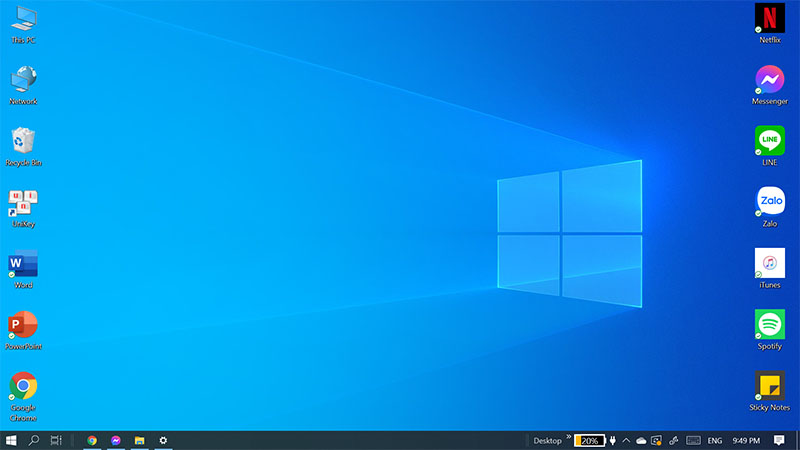Click the Show desktop sliver
Image resolution: width=800 pixels, height=450 pixels.
797,440
